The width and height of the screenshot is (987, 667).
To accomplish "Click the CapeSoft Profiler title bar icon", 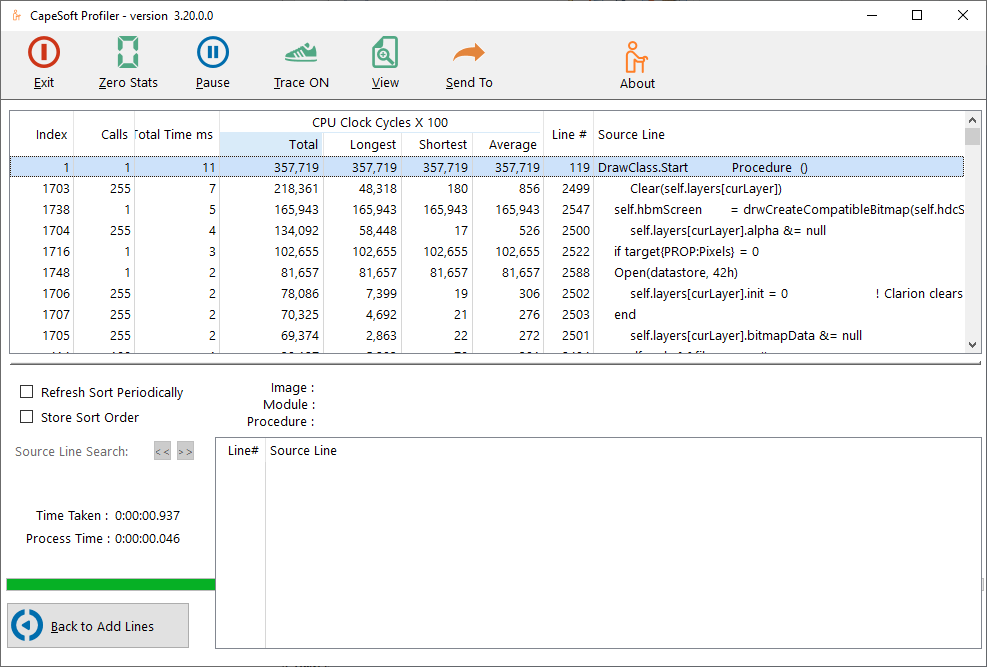I will click(16, 16).
